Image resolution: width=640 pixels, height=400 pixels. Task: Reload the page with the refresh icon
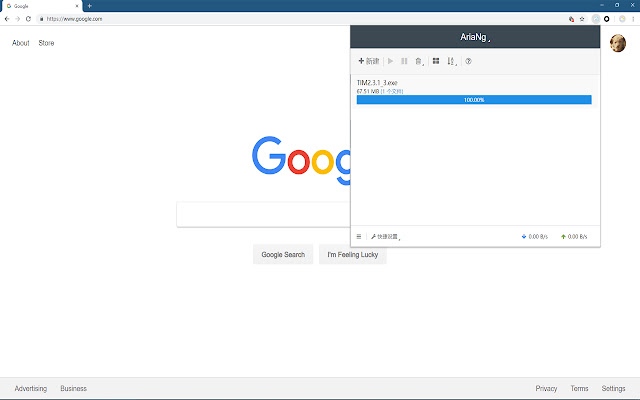[x=28, y=19]
